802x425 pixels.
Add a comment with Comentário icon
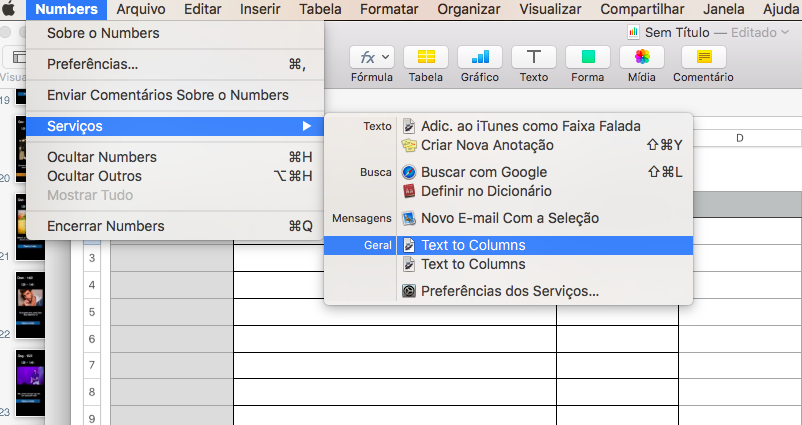(703, 57)
